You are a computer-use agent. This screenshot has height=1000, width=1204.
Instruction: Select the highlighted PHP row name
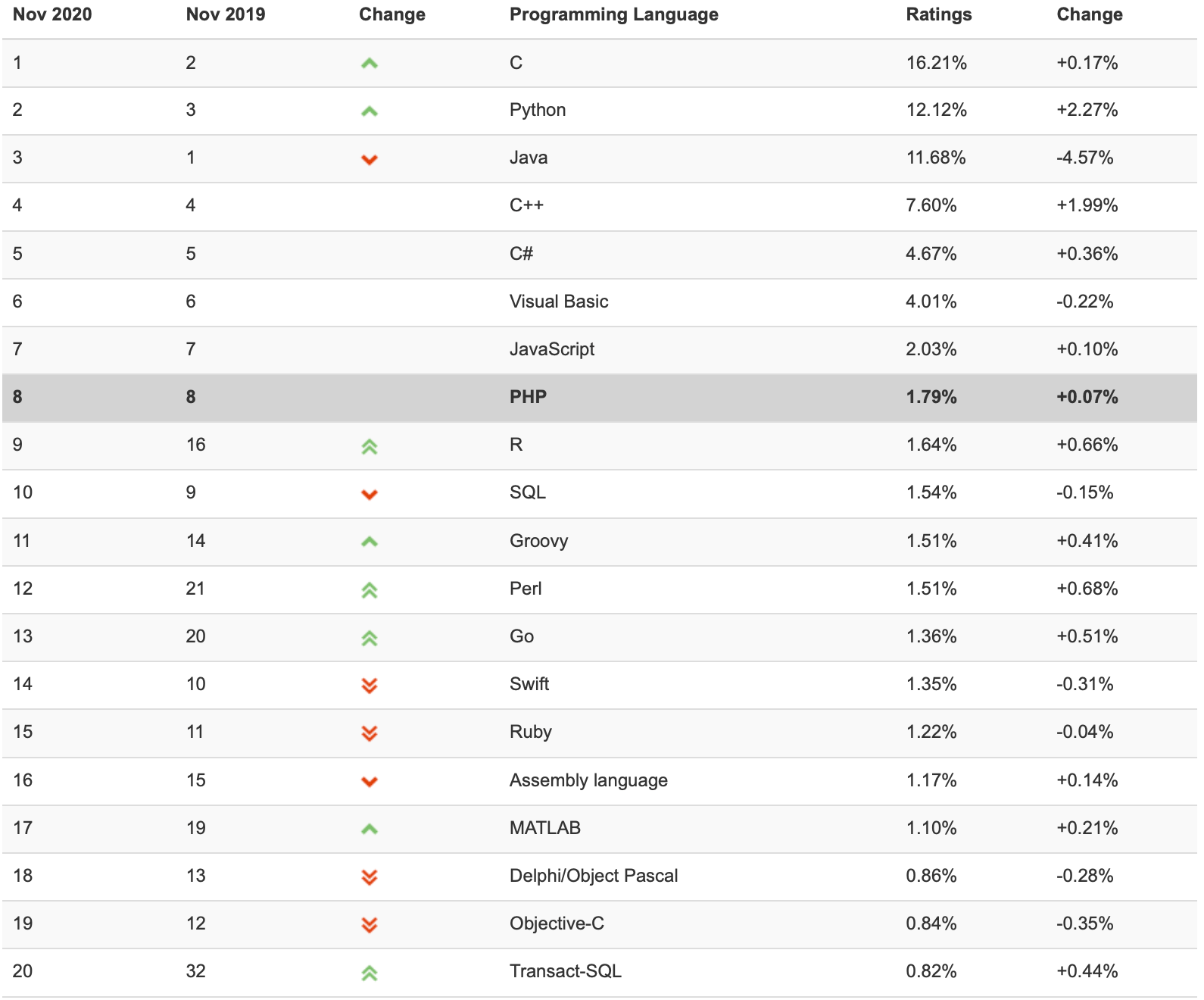[x=528, y=397]
